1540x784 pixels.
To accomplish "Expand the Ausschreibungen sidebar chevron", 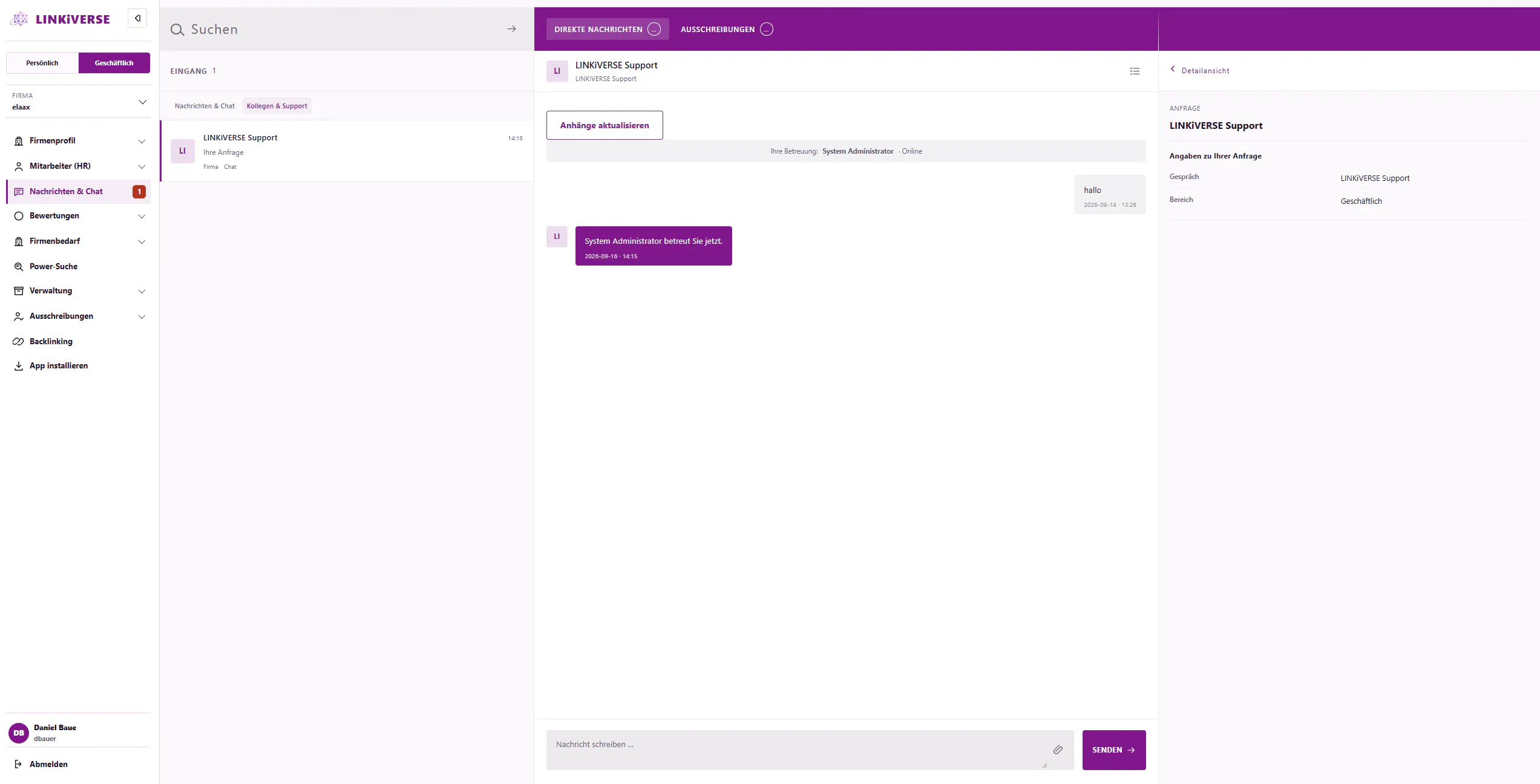I will tap(142, 317).
